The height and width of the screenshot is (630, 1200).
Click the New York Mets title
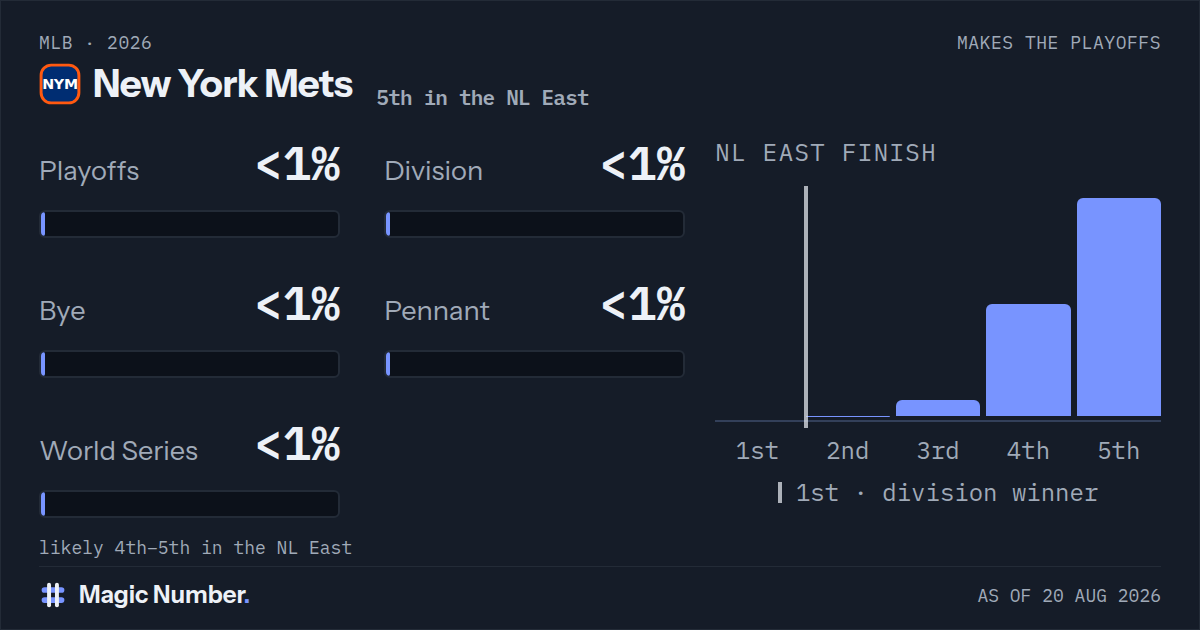(223, 84)
